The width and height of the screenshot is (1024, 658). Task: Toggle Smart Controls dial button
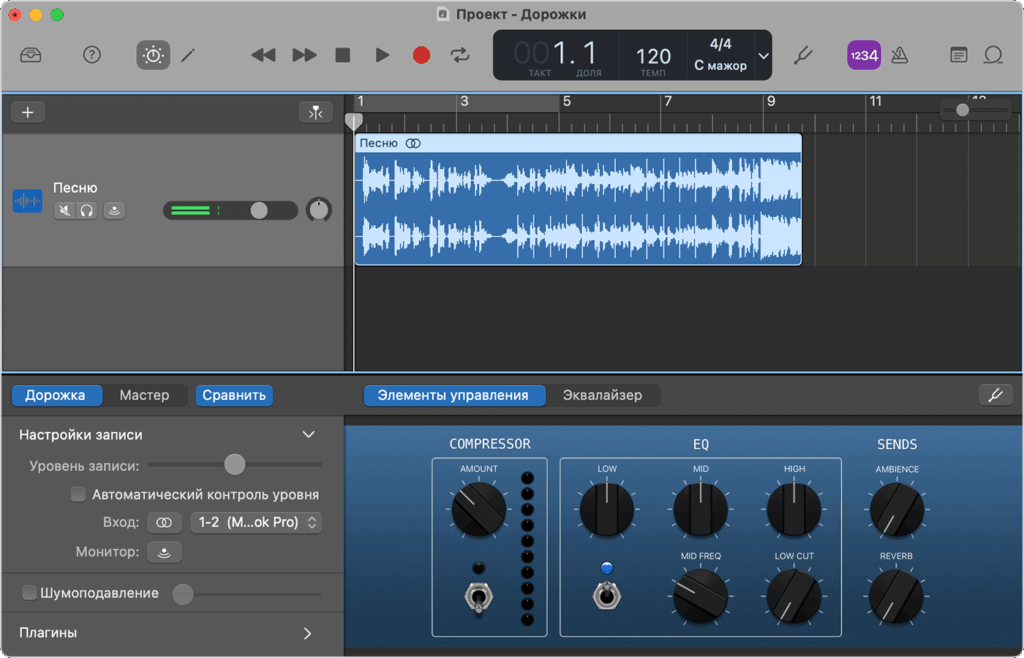(153, 55)
